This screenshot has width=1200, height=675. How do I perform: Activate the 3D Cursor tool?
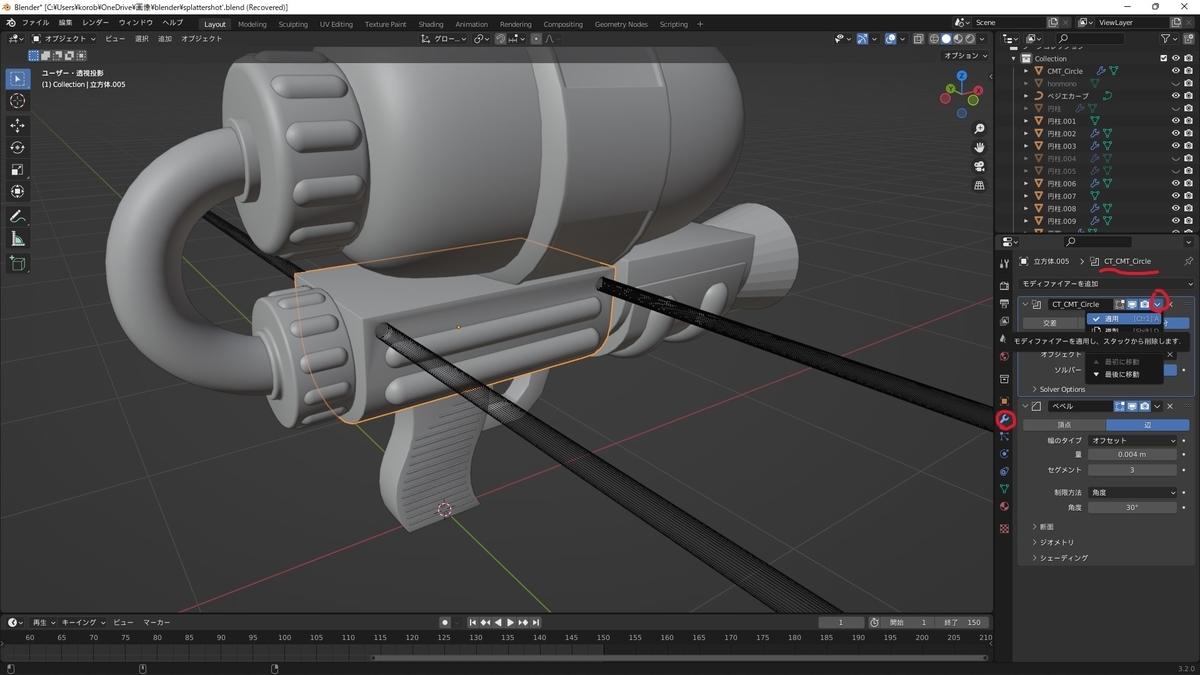pos(18,101)
